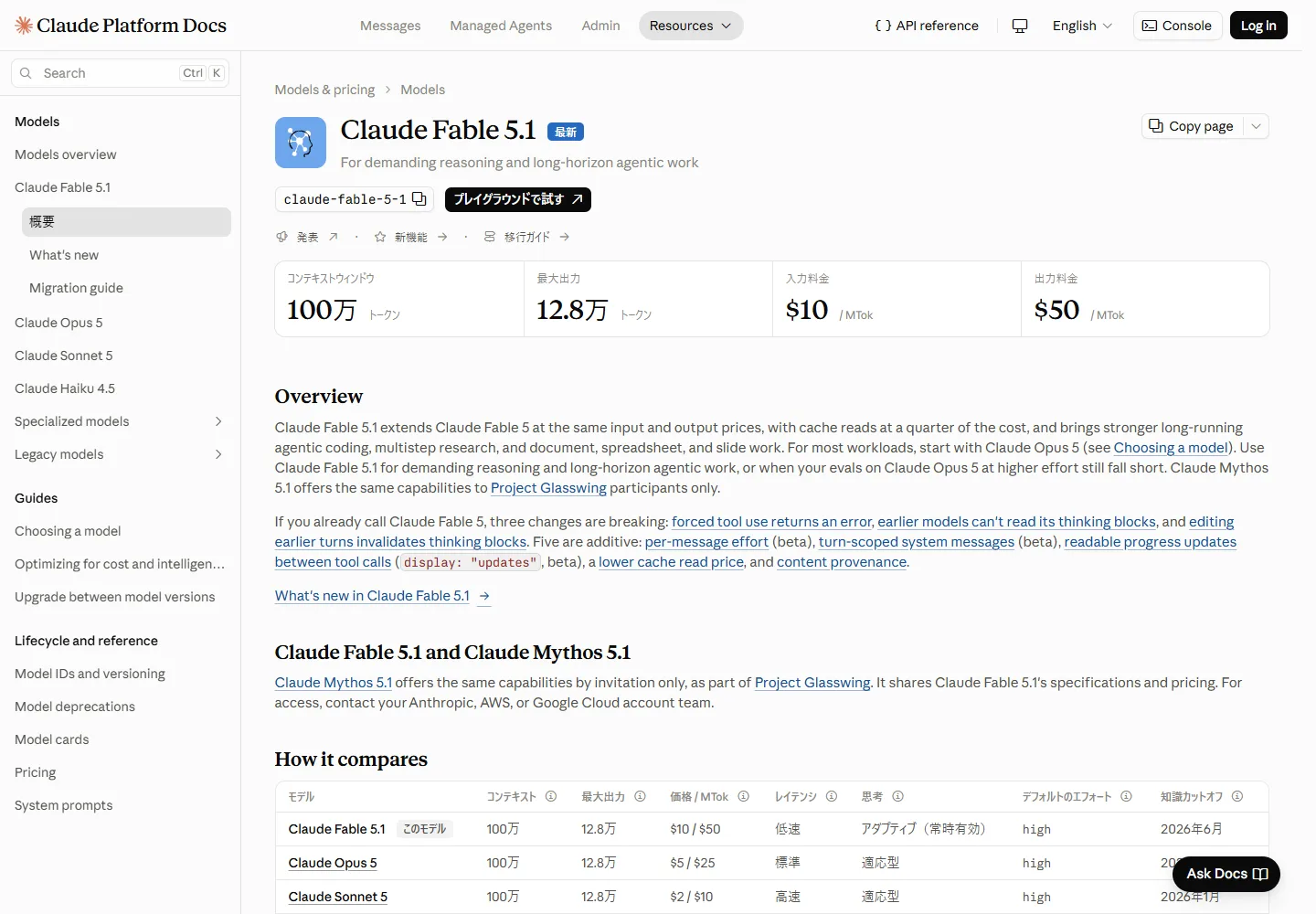Open Optimizing for cost and intelligence guide
1316x914 pixels.
coord(120,564)
